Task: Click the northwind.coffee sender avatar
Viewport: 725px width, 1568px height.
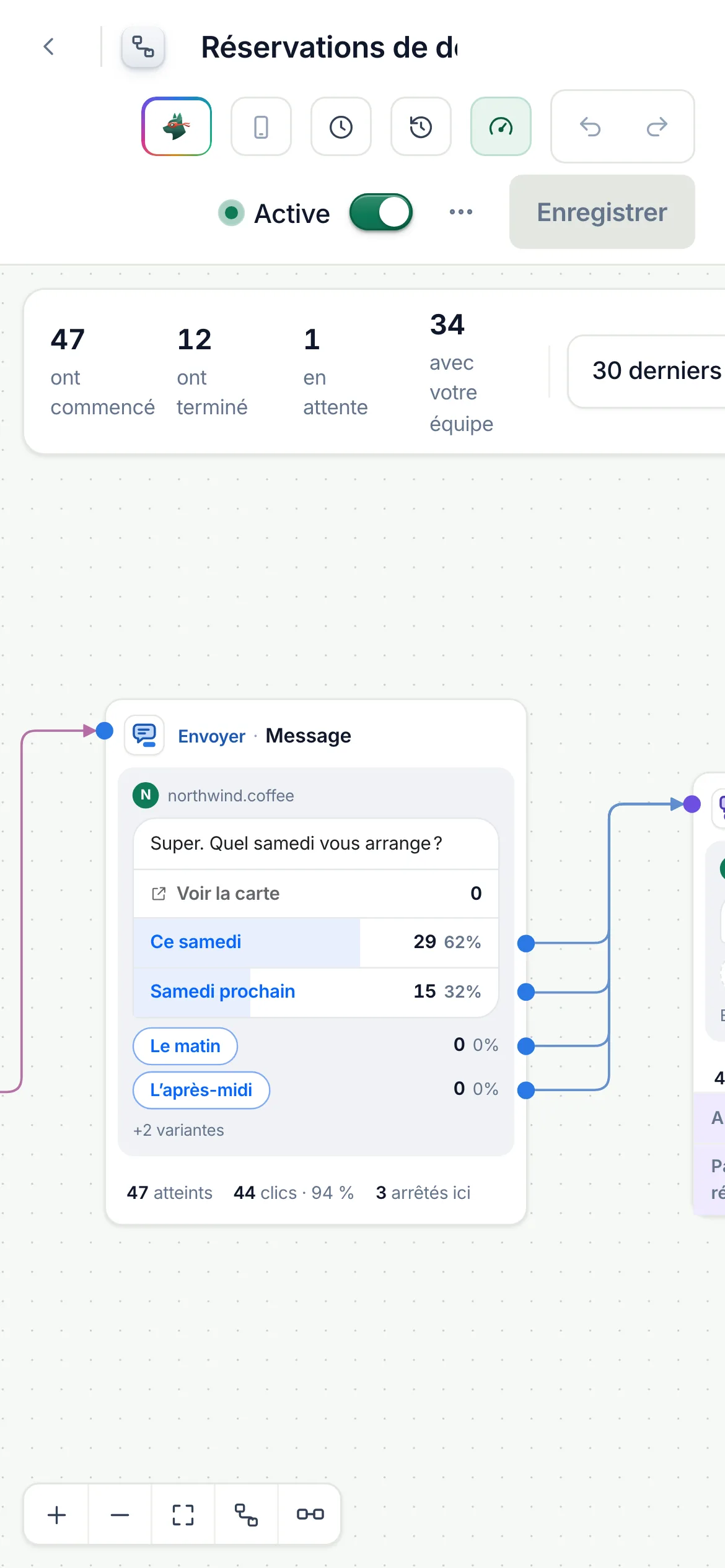Action: [x=146, y=795]
